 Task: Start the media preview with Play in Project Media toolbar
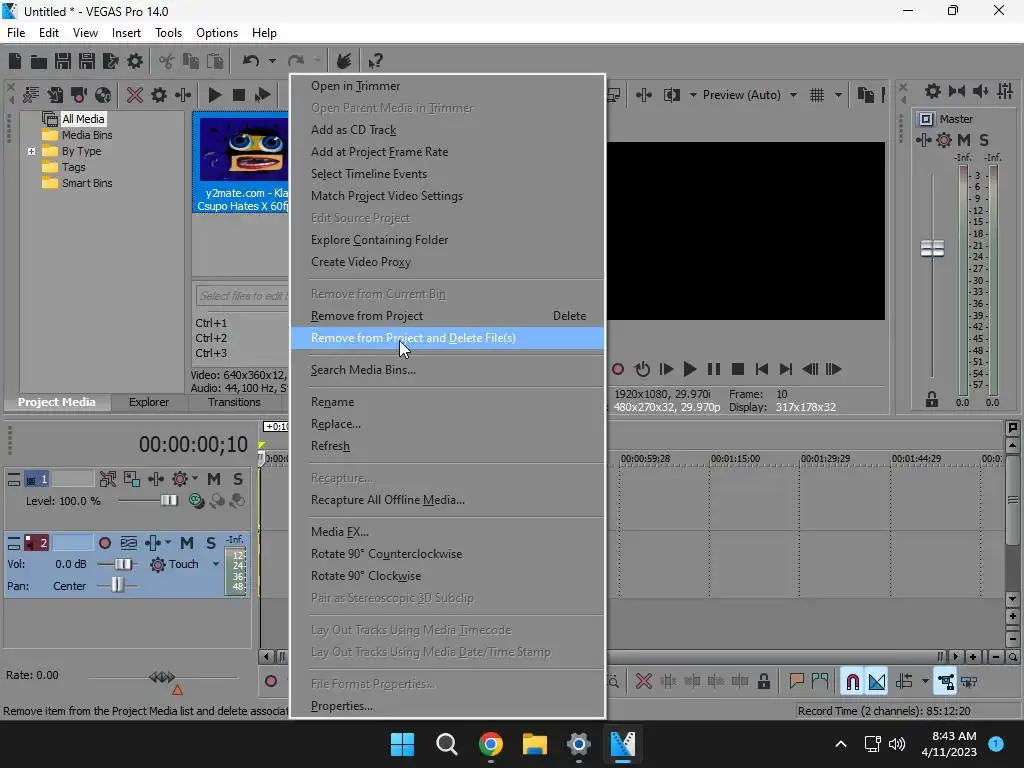[x=214, y=95]
